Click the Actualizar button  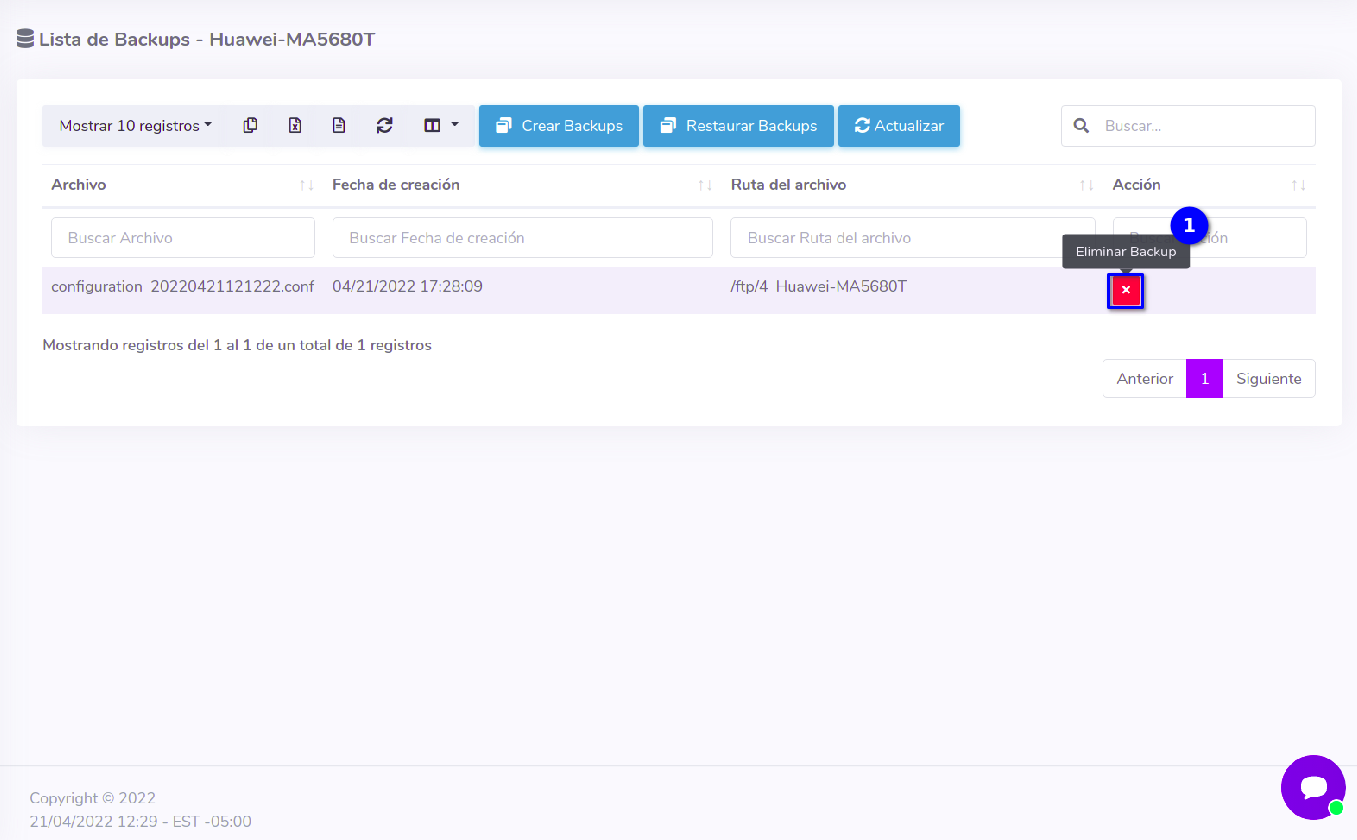[x=898, y=126]
